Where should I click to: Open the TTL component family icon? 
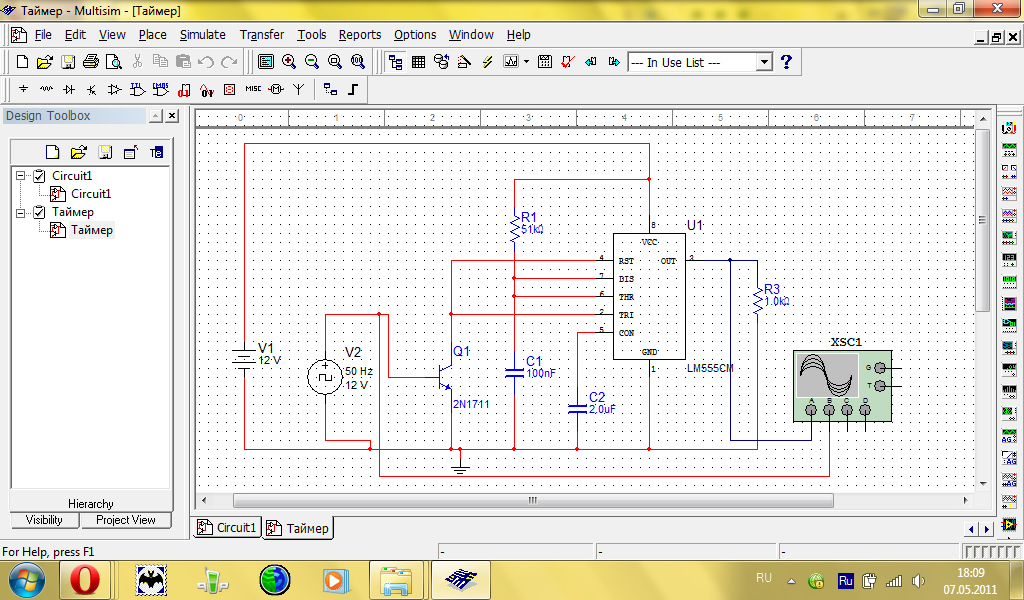pos(138,89)
